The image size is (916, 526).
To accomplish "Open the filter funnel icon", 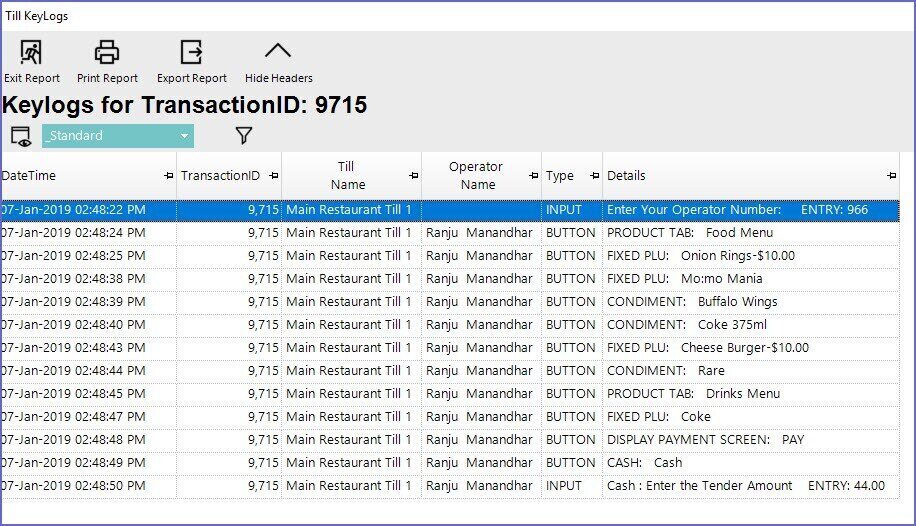I will 243,136.
